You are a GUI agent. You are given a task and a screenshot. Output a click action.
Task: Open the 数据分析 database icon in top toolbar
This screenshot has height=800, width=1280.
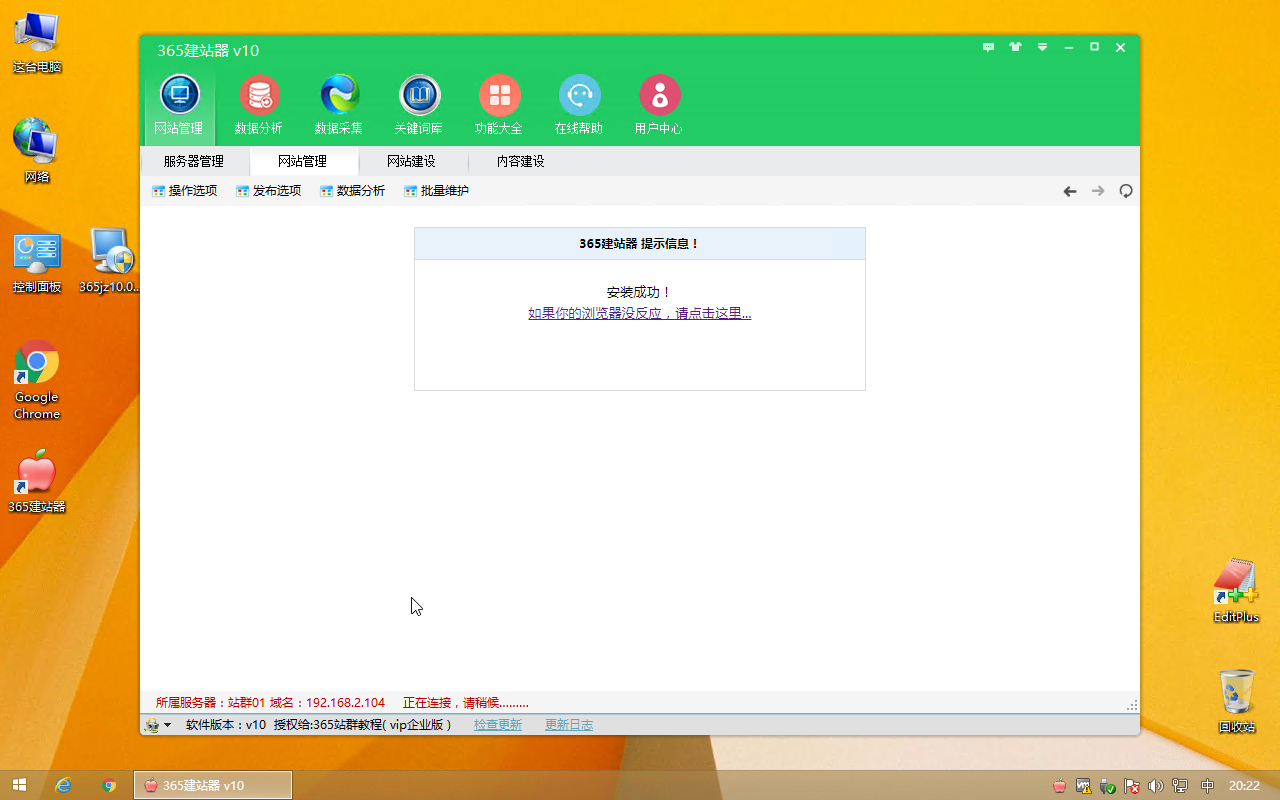click(x=259, y=105)
